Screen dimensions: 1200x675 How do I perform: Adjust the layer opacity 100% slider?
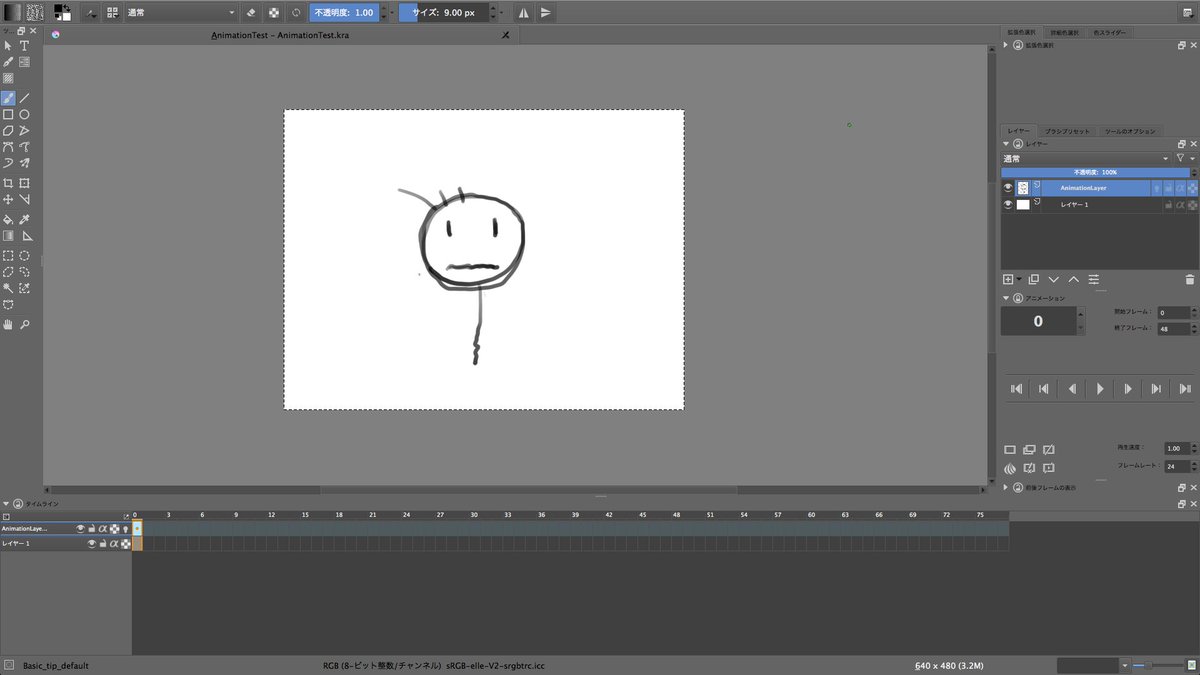coord(1095,172)
